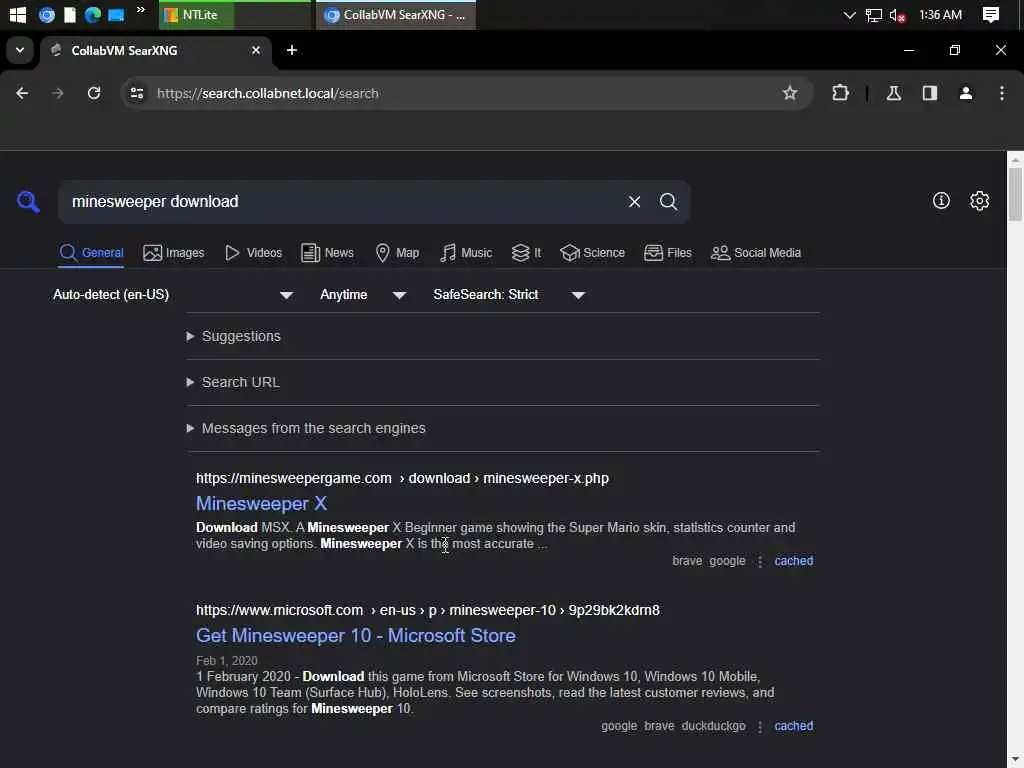Open the SearXNG about info page
This screenshot has width=1024, height=768.
point(941,200)
